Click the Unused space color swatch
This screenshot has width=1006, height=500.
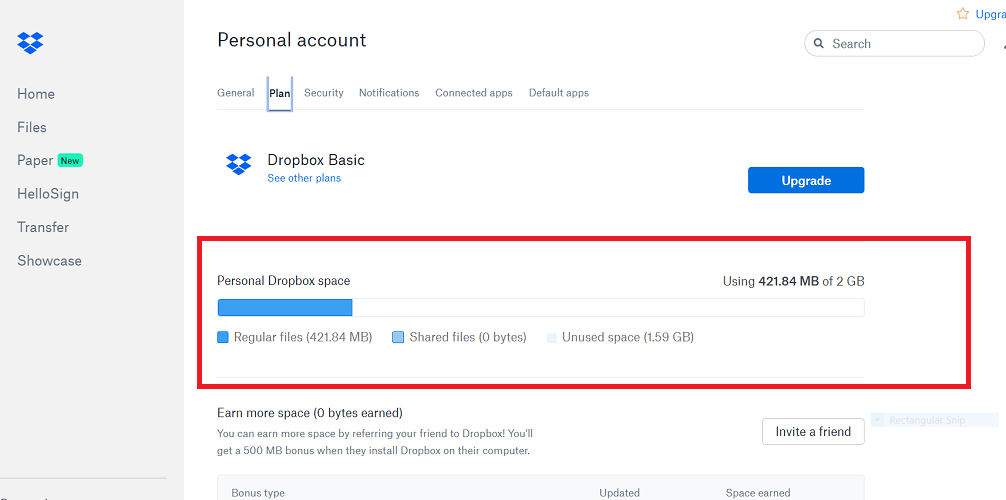click(551, 338)
